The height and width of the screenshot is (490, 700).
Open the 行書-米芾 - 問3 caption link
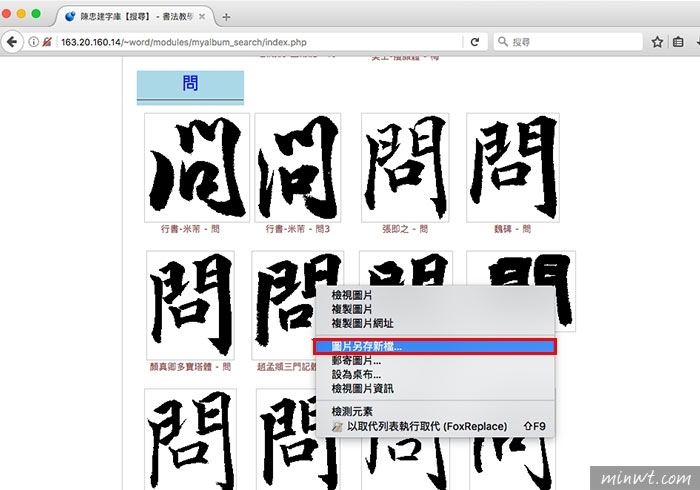click(x=298, y=229)
